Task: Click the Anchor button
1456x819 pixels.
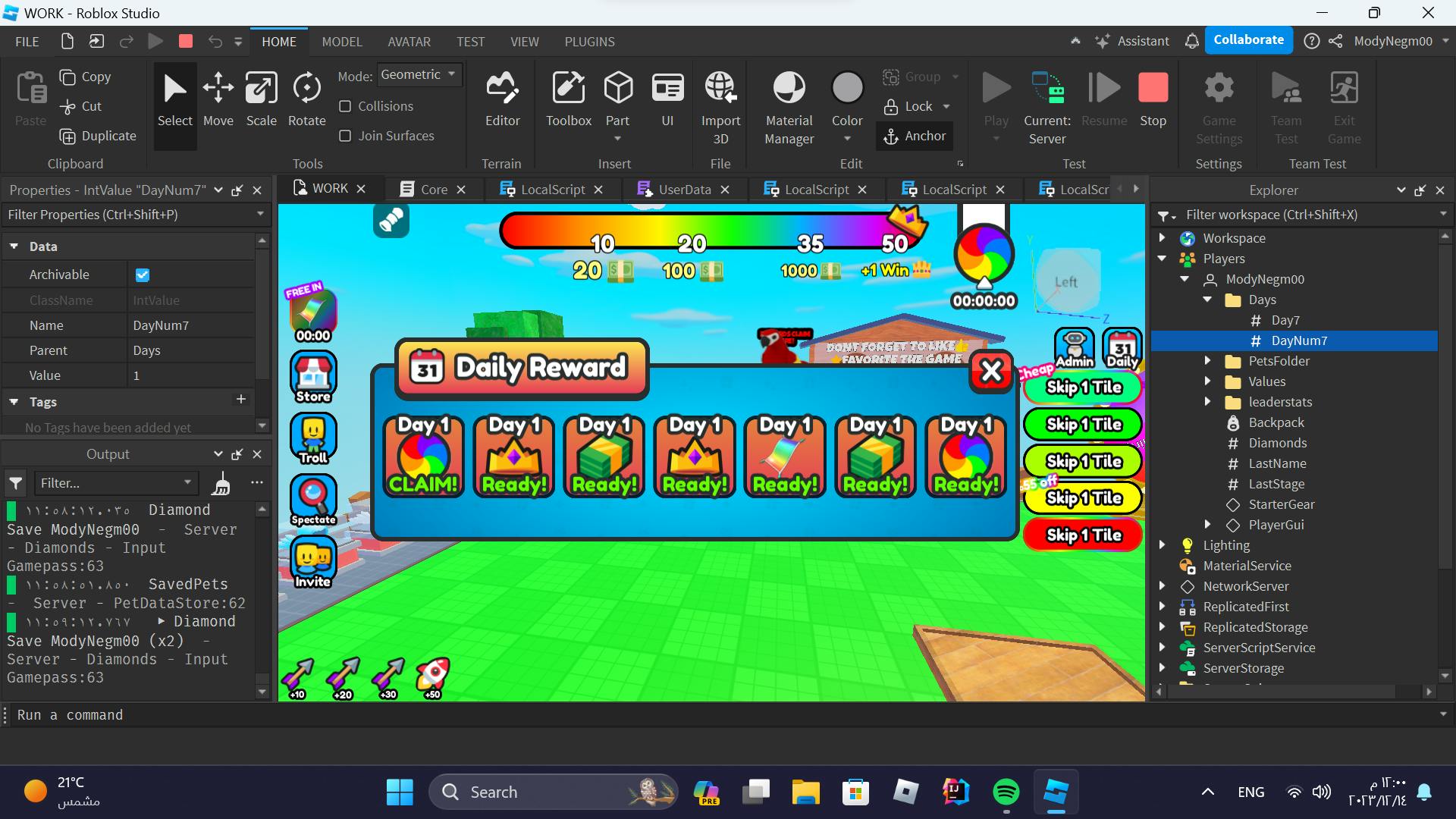Action: pyautogui.click(x=915, y=136)
